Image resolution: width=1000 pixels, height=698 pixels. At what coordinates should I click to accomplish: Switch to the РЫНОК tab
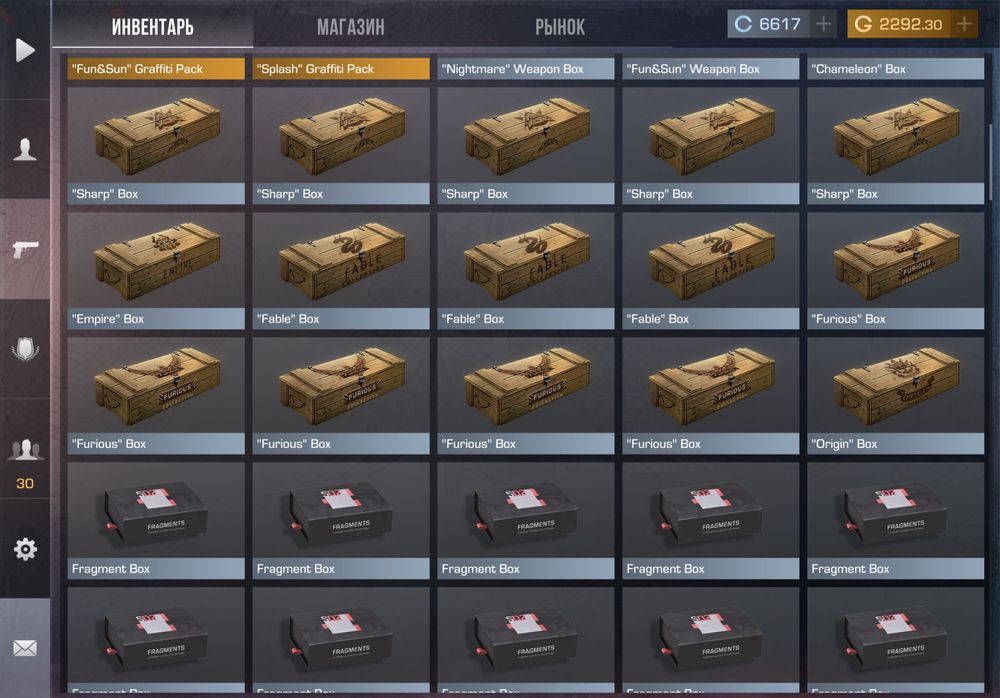560,27
